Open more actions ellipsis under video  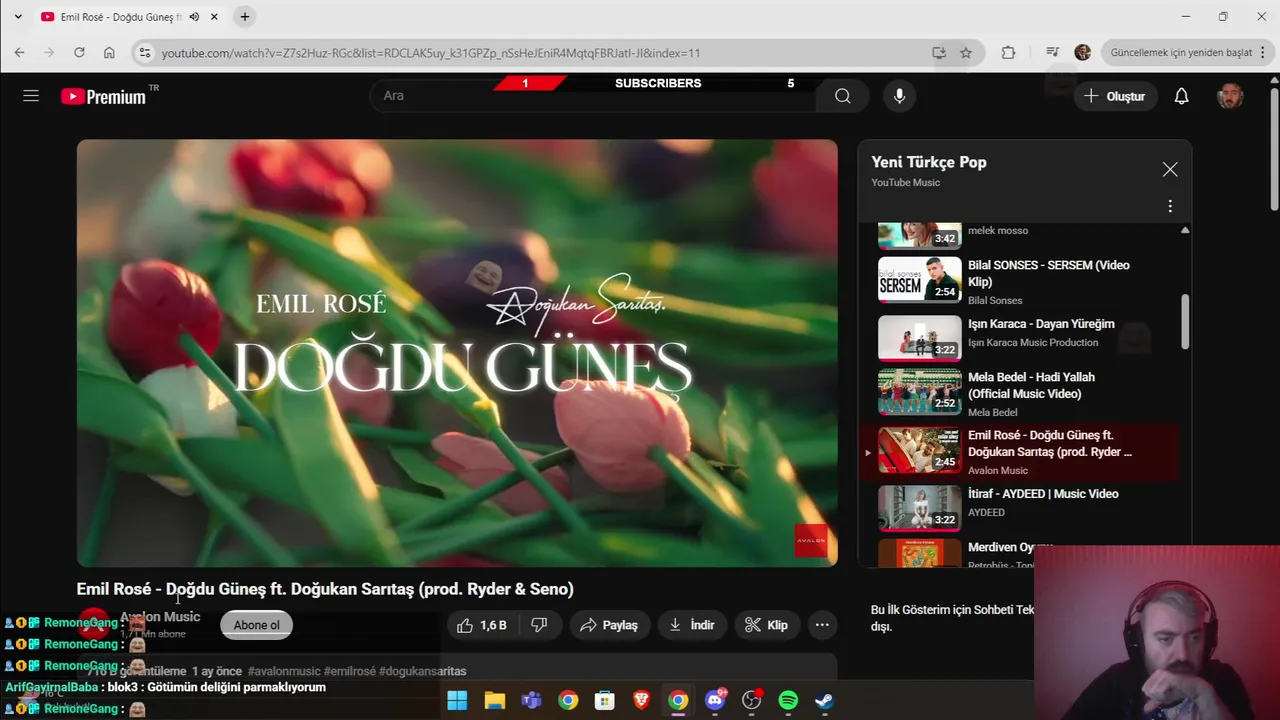(822, 625)
